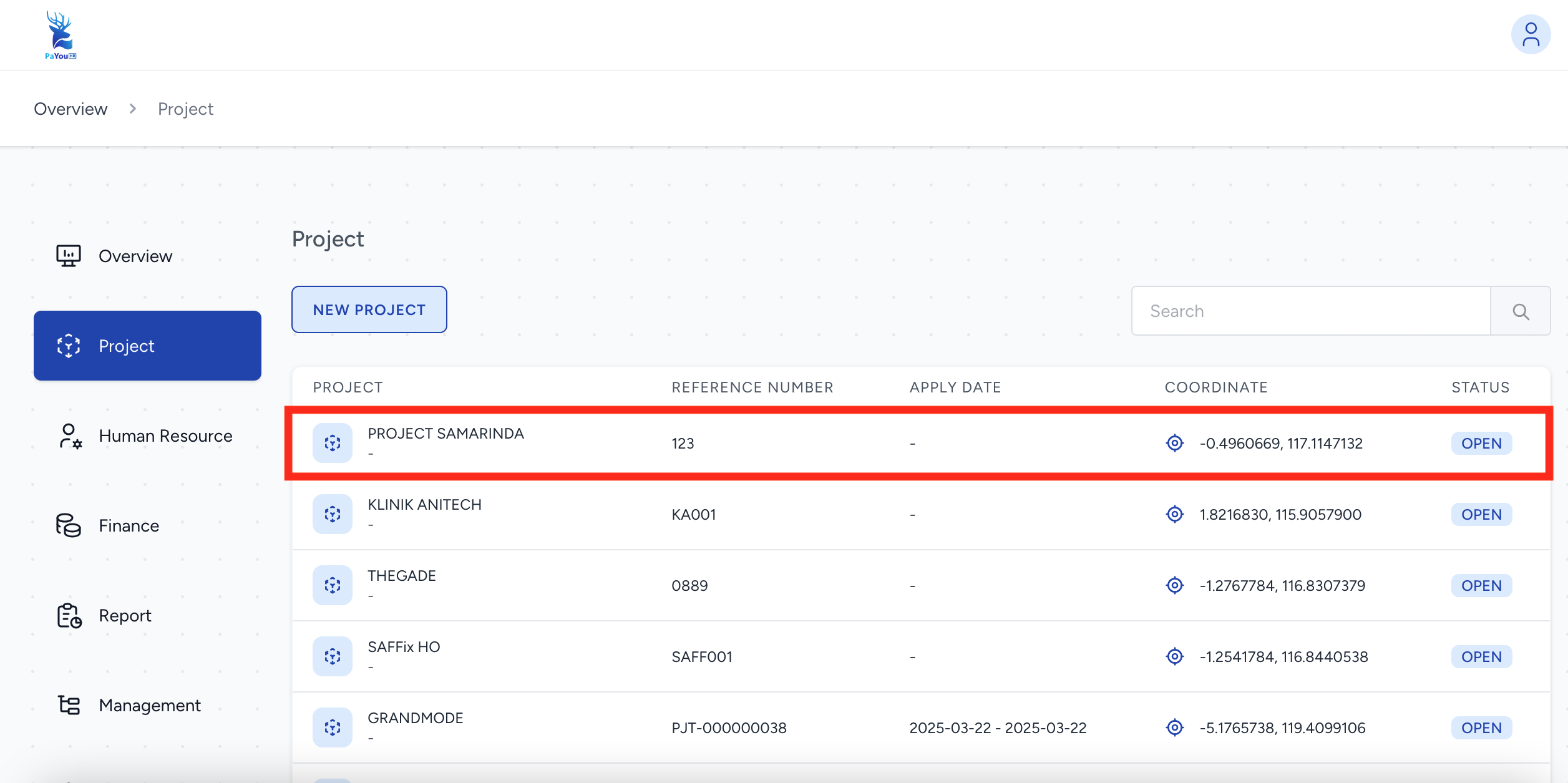The width and height of the screenshot is (1568, 783).
Task: Click OPEN status badge for GRANDMODE
Action: [1481, 728]
